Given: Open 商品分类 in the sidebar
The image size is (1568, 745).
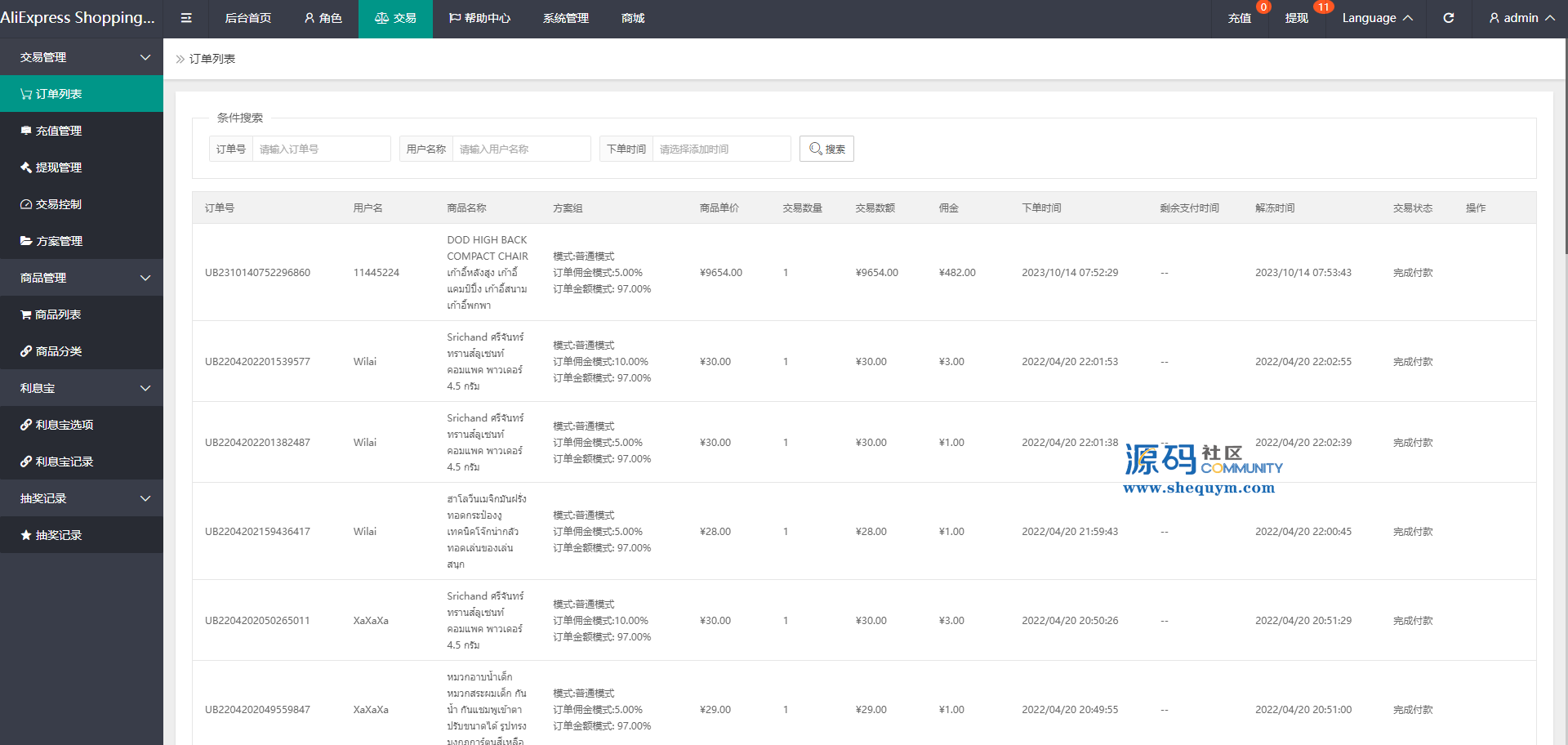Looking at the screenshot, I should click(82, 351).
